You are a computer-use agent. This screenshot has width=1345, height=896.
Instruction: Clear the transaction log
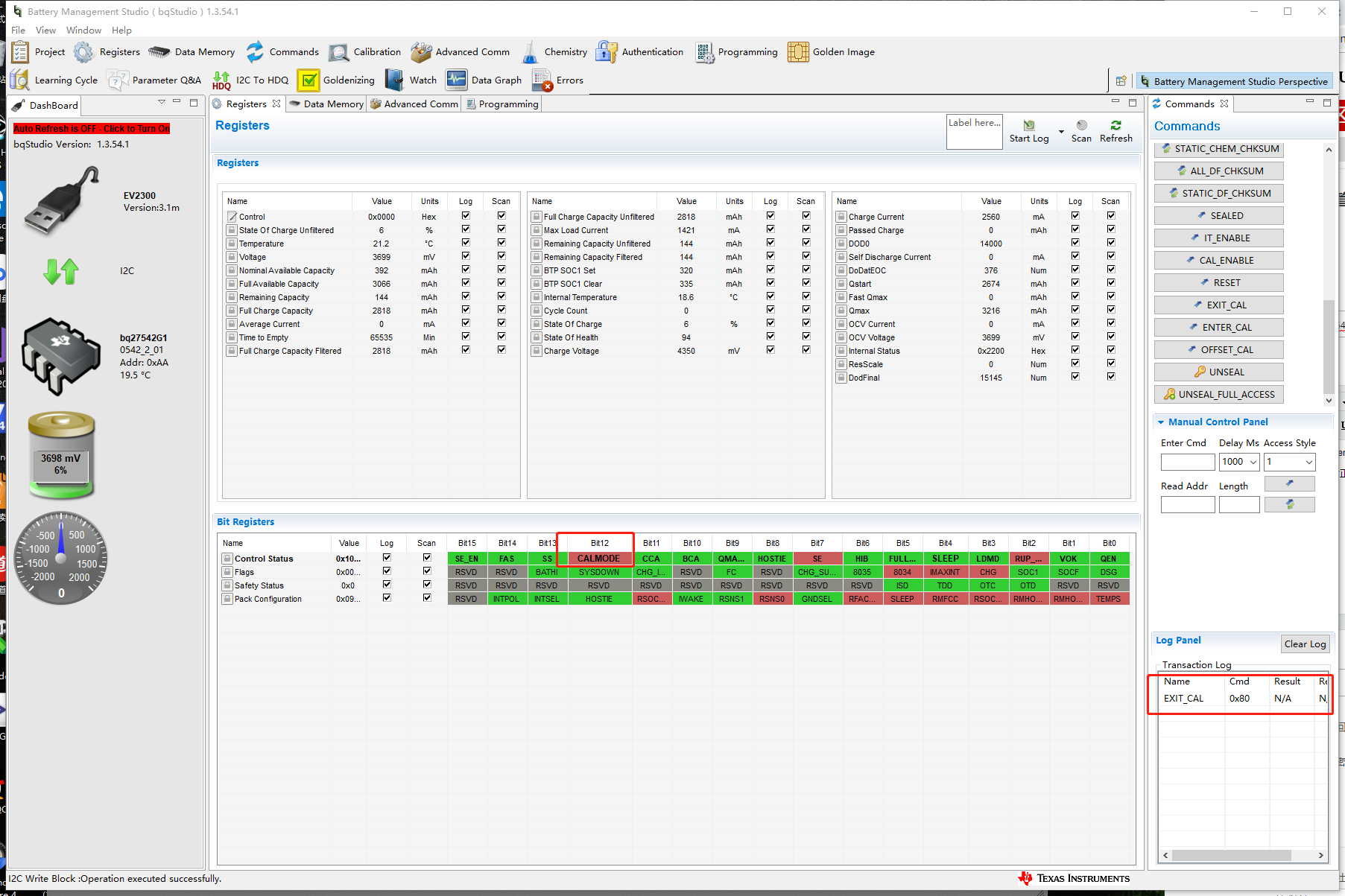(x=1305, y=644)
